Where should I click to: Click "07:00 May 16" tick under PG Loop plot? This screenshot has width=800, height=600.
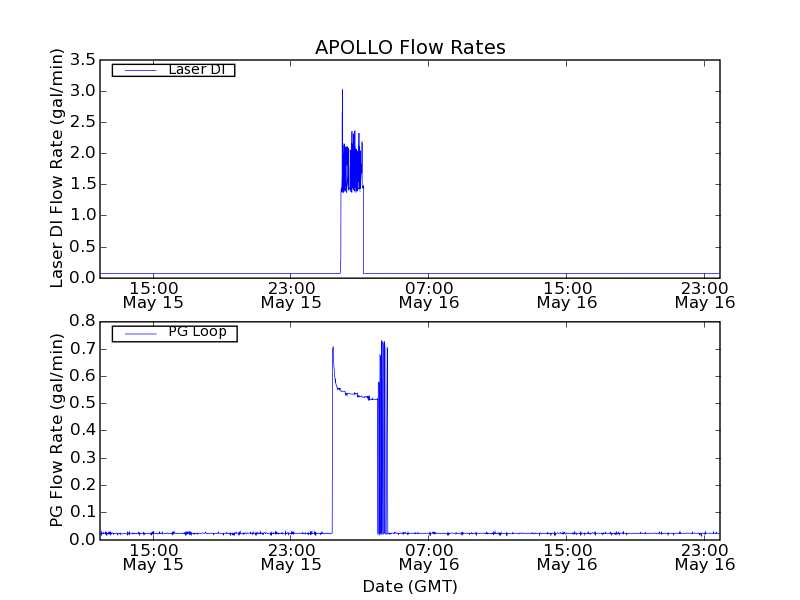pos(429,558)
